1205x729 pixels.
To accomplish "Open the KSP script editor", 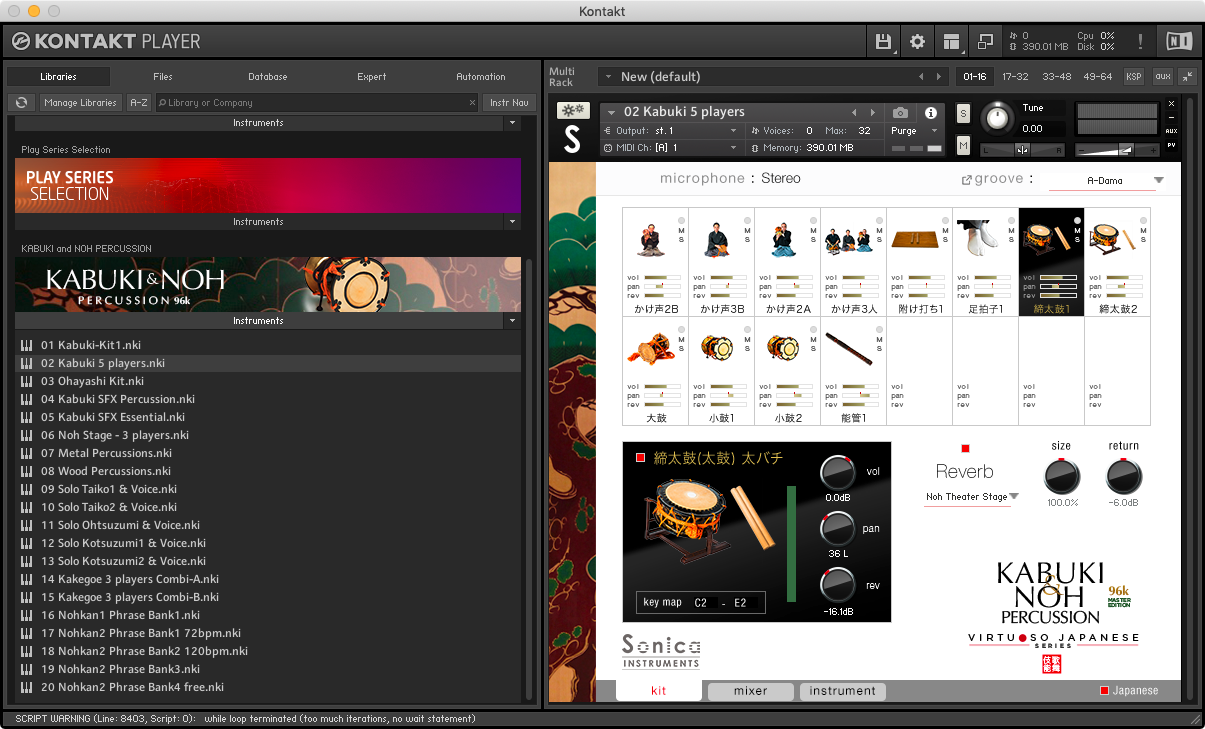I will point(1134,77).
